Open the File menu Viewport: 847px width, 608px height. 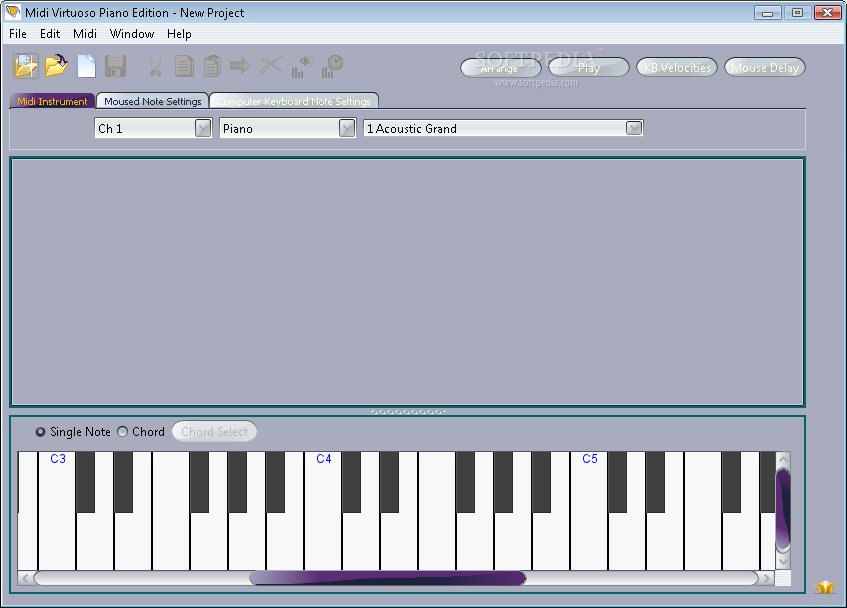18,34
